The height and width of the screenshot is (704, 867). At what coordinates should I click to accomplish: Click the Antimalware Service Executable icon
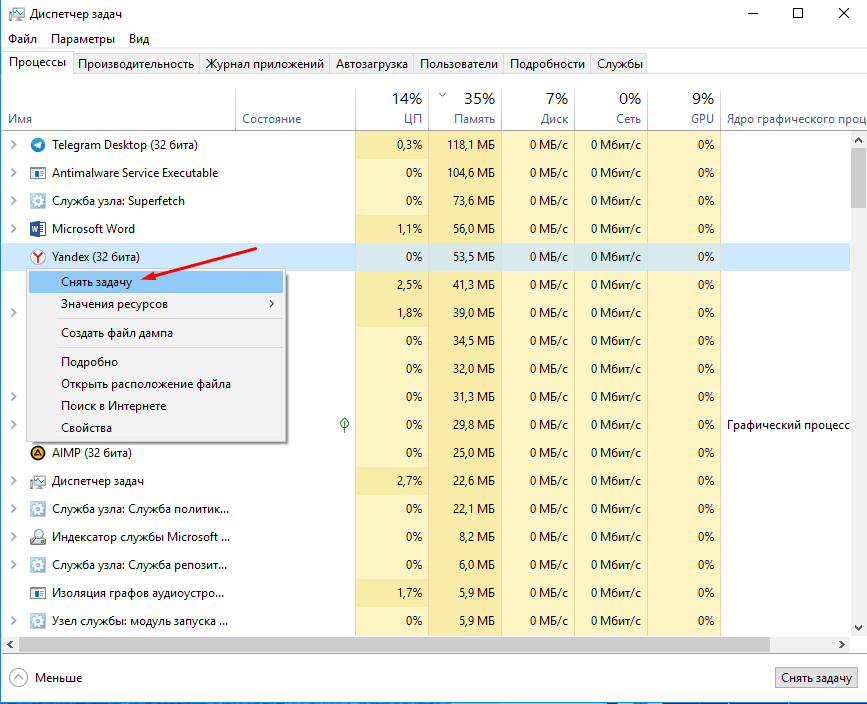pyautogui.click(x=38, y=173)
